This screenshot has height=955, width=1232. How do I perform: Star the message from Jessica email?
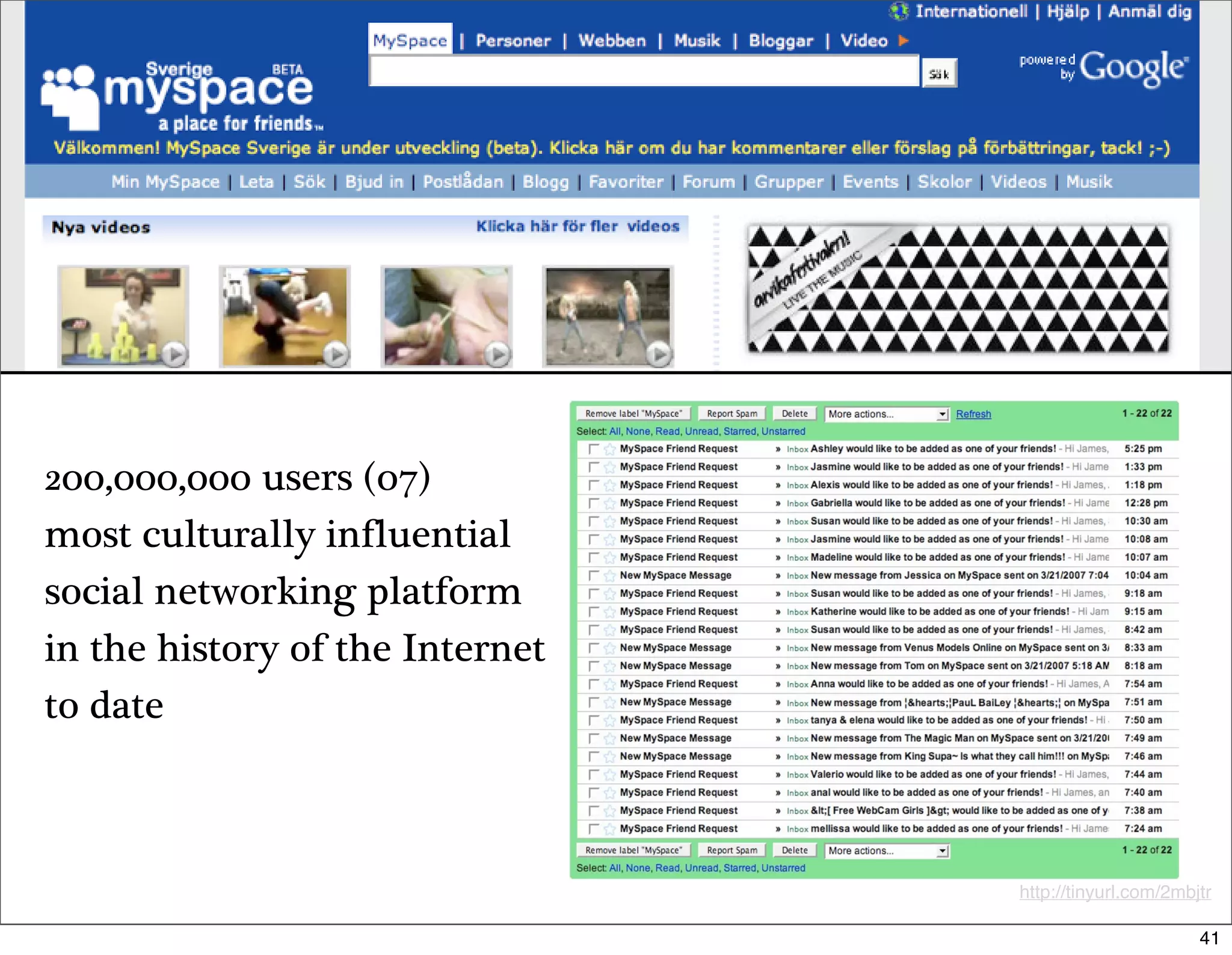[x=609, y=575]
